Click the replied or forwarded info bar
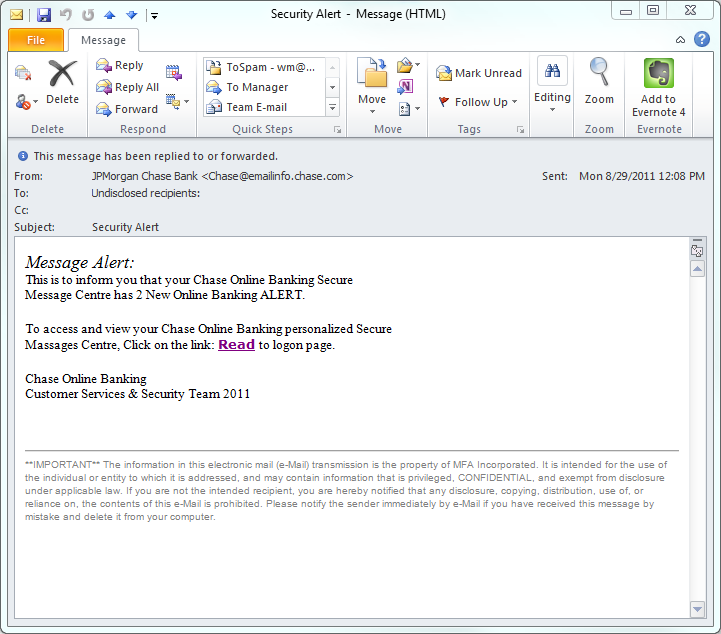This screenshot has width=721, height=634. click(147, 156)
